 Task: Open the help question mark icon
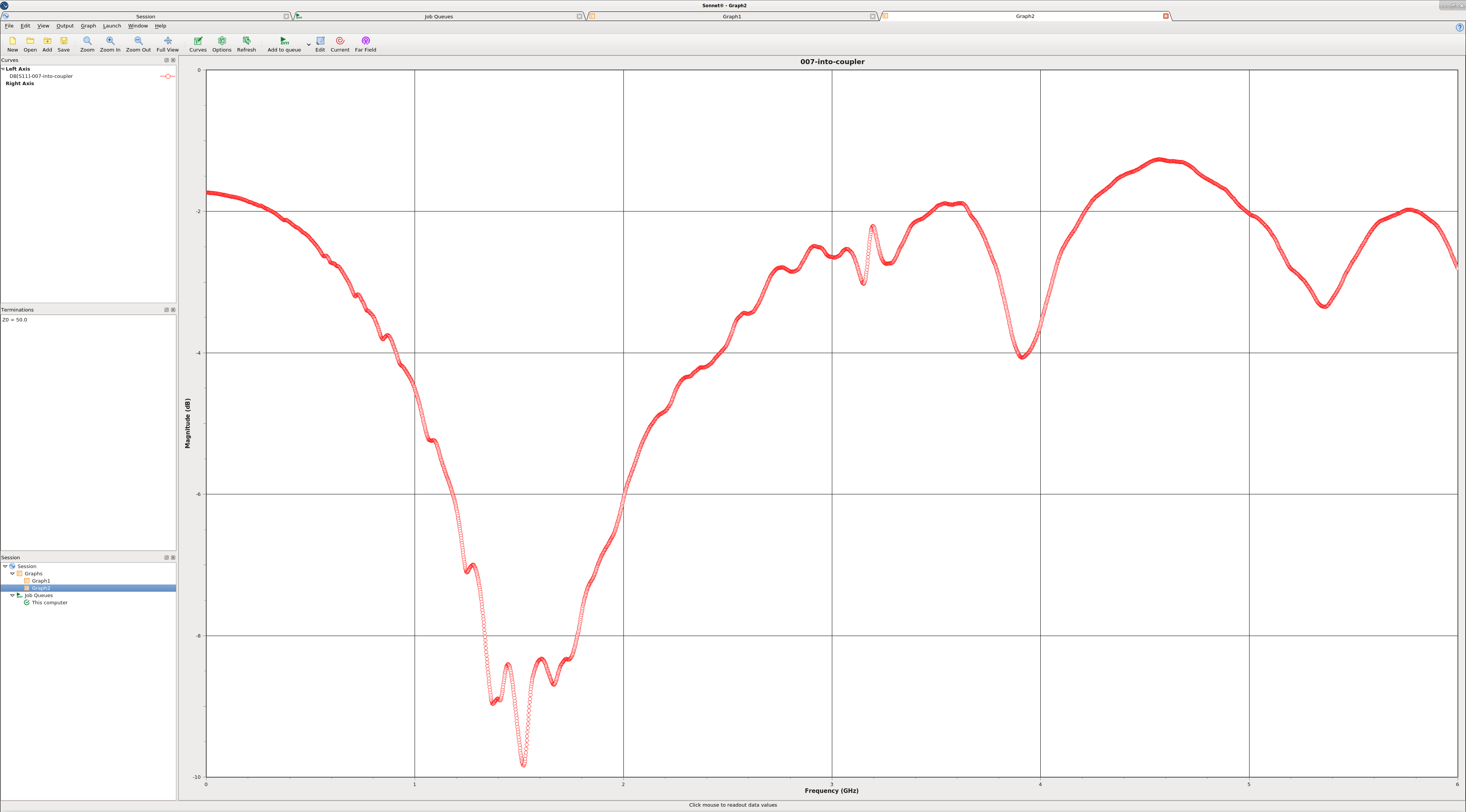(x=1459, y=27)
